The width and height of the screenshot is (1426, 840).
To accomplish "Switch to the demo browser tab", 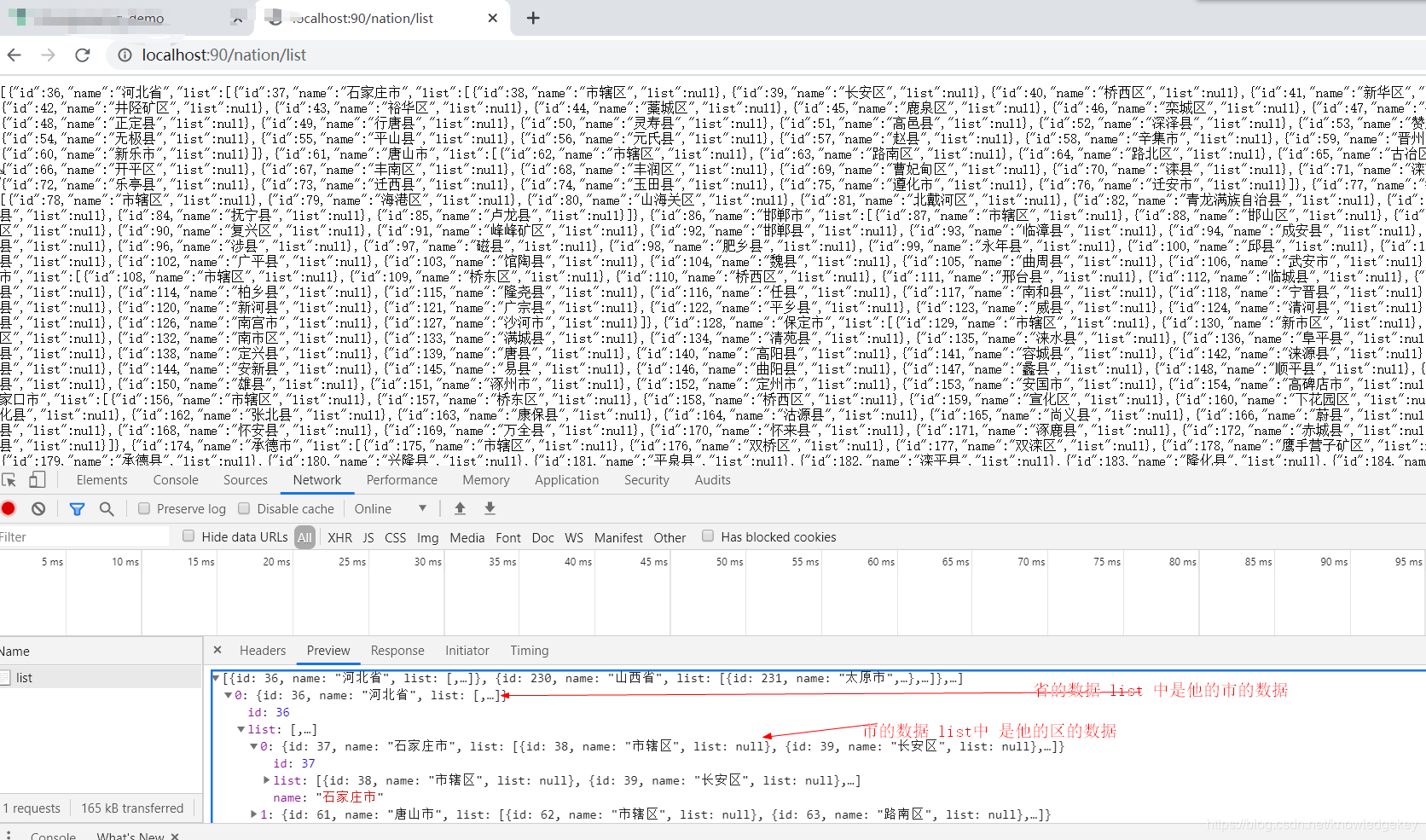I will pos(128,18).
